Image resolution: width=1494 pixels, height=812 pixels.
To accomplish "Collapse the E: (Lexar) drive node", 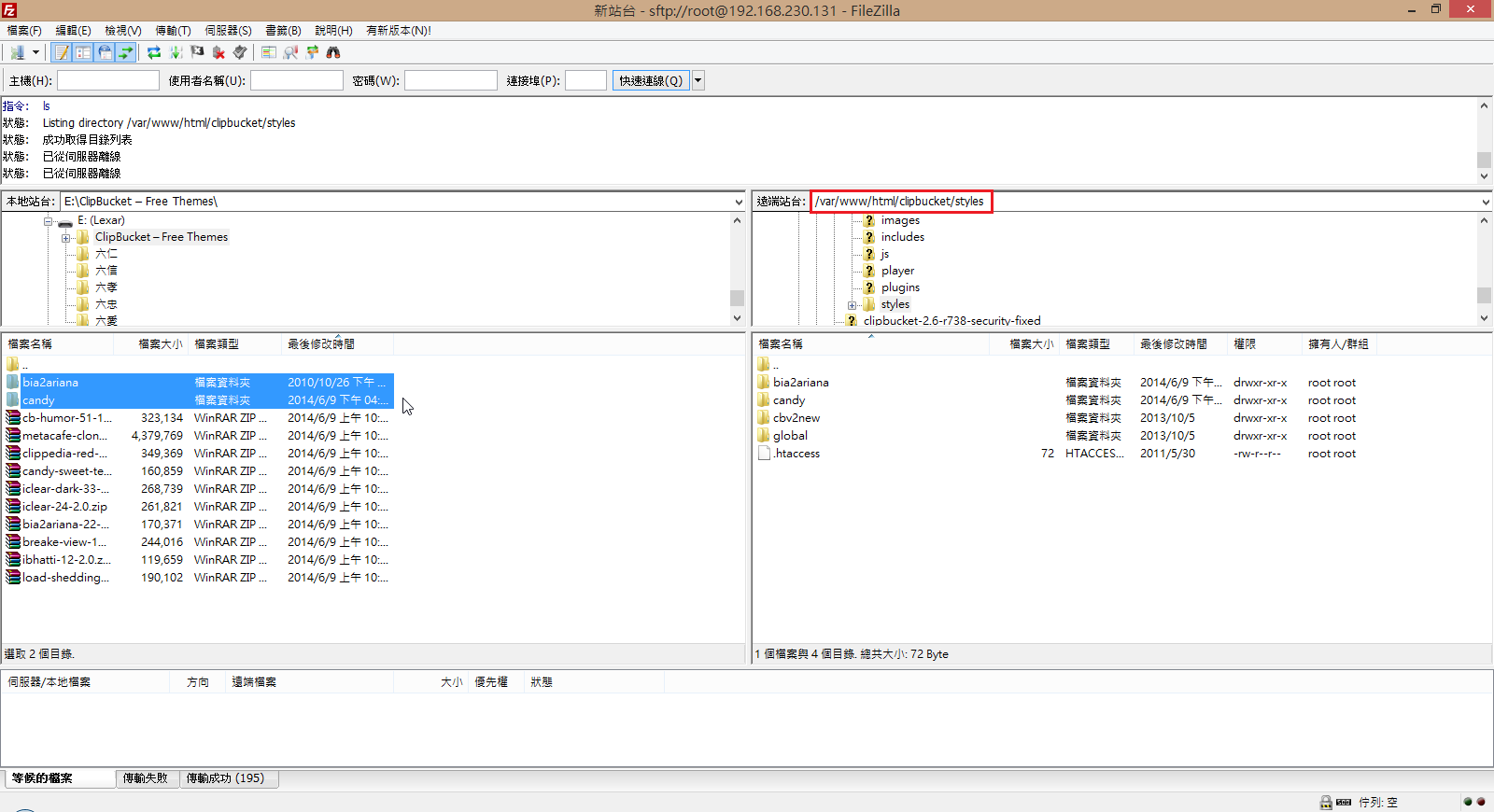I will tap(48, 221).
